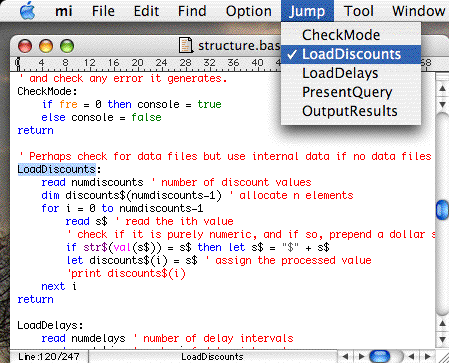Viewport: 449px width, 363px height.
Task: Close the structure.bas window with red button
Action: pyautogui.click(x=25, y=46)
